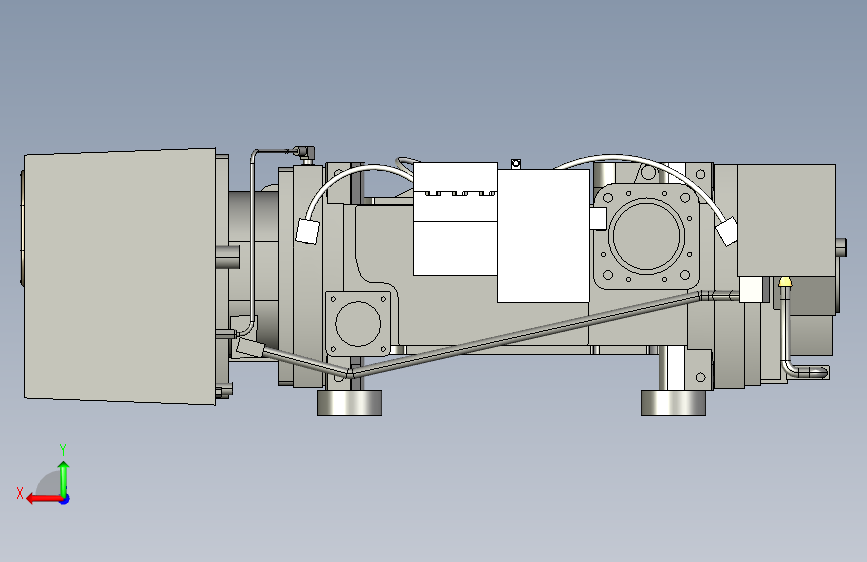Select the white cable connector on the left arc
The height and width of the screenshot is (562, 867).
307,231
